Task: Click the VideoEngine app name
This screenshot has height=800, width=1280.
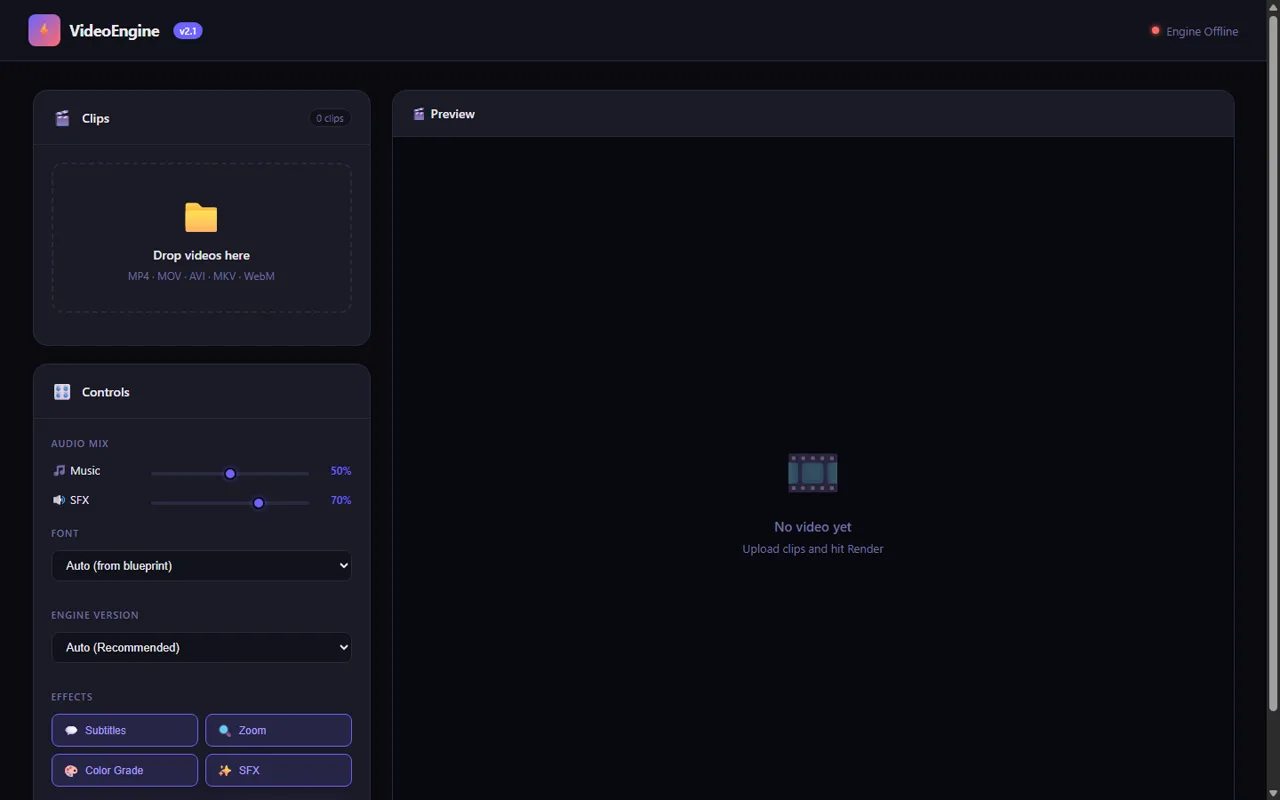Action: pos(114,31)
